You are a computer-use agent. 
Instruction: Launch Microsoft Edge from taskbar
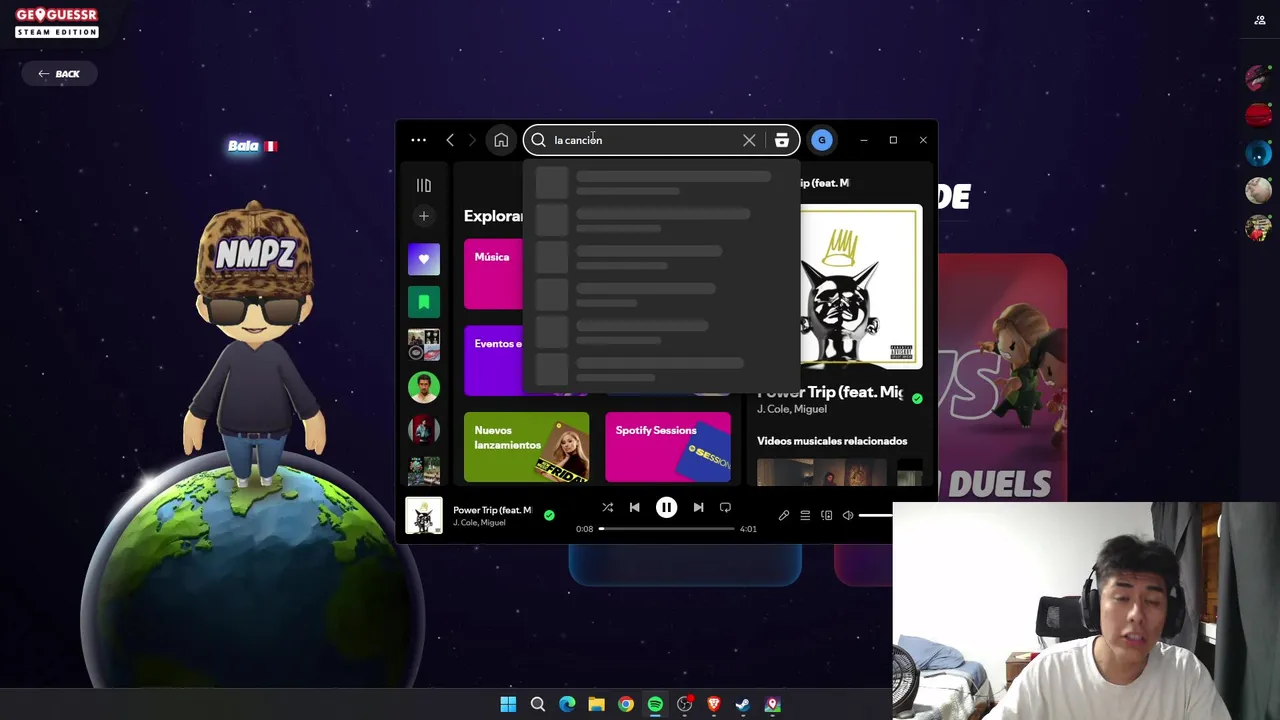[567, 705]
